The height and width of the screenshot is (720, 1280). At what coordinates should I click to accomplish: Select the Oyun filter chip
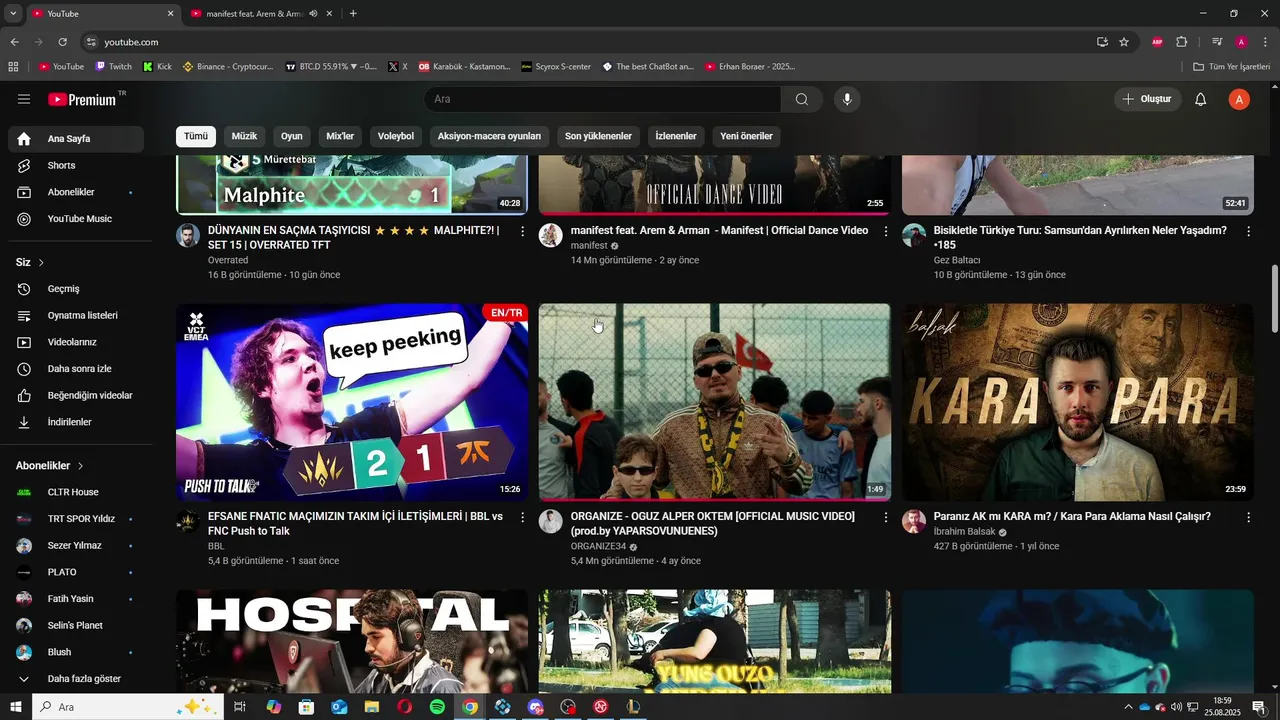click(x=291, y=136)
